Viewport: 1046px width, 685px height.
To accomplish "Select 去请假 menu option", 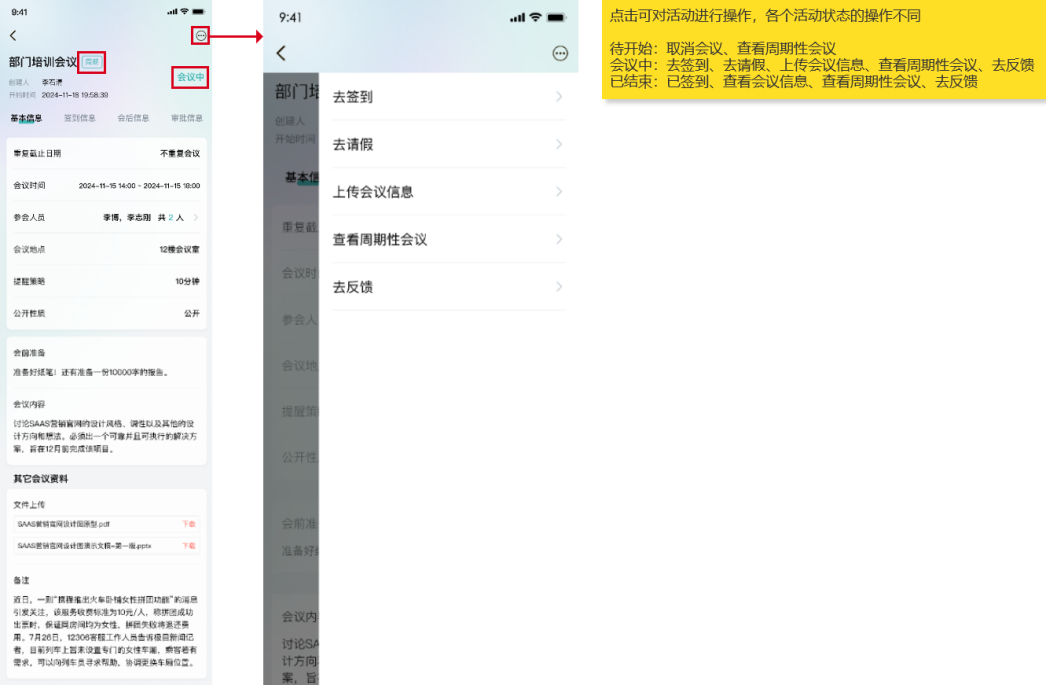I will click(x=447, y=144).
